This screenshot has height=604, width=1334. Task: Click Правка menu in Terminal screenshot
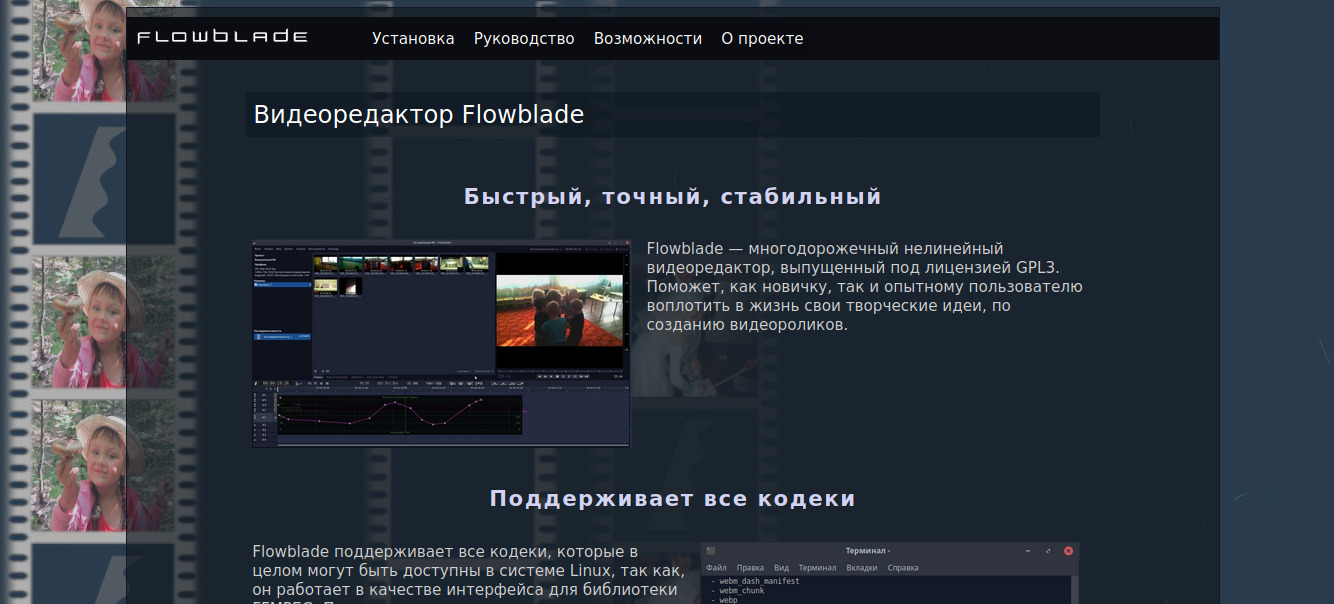750,568
